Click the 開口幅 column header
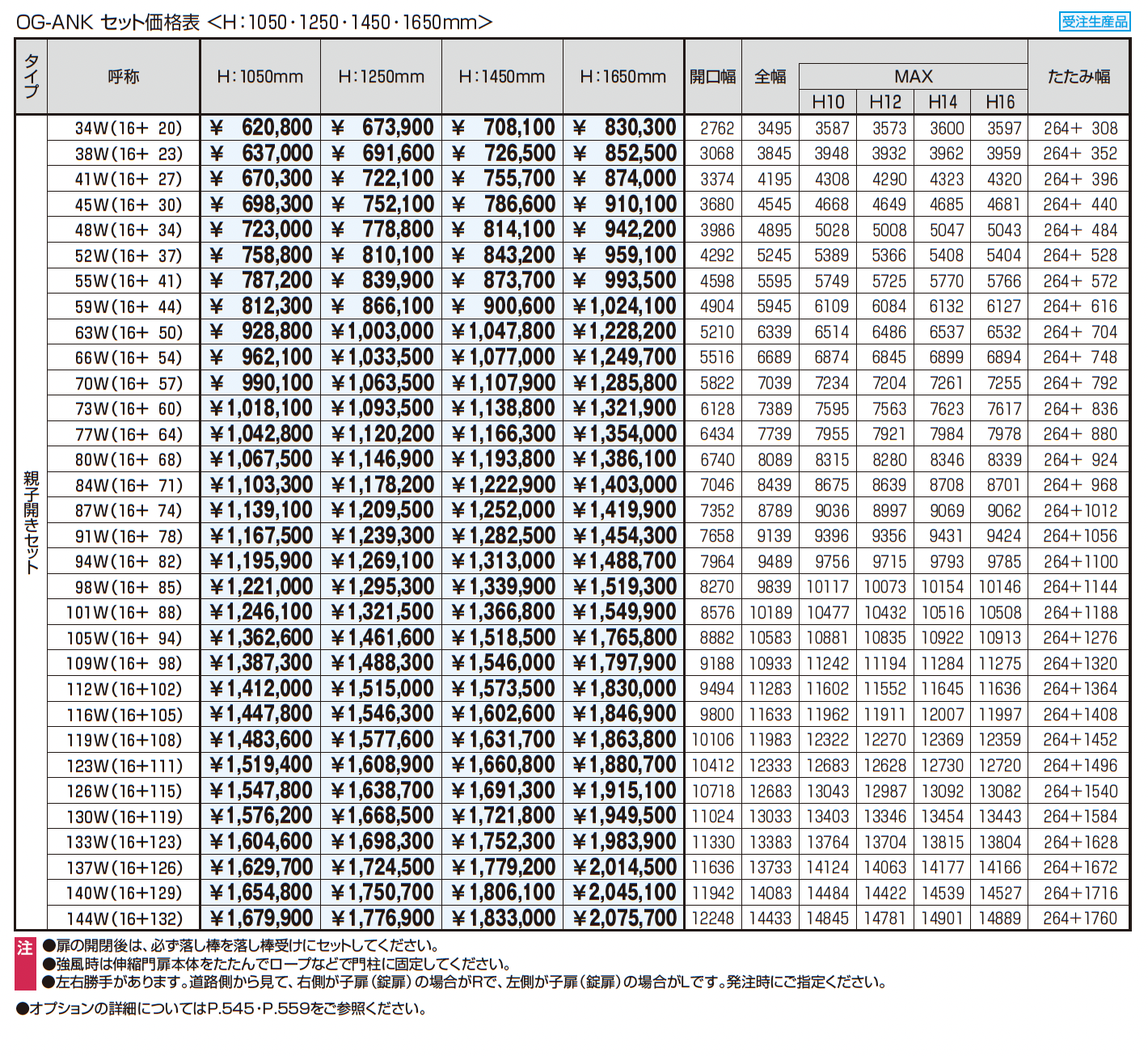Viewport: 1148px width, 1056px height. (x=713, y=77)
